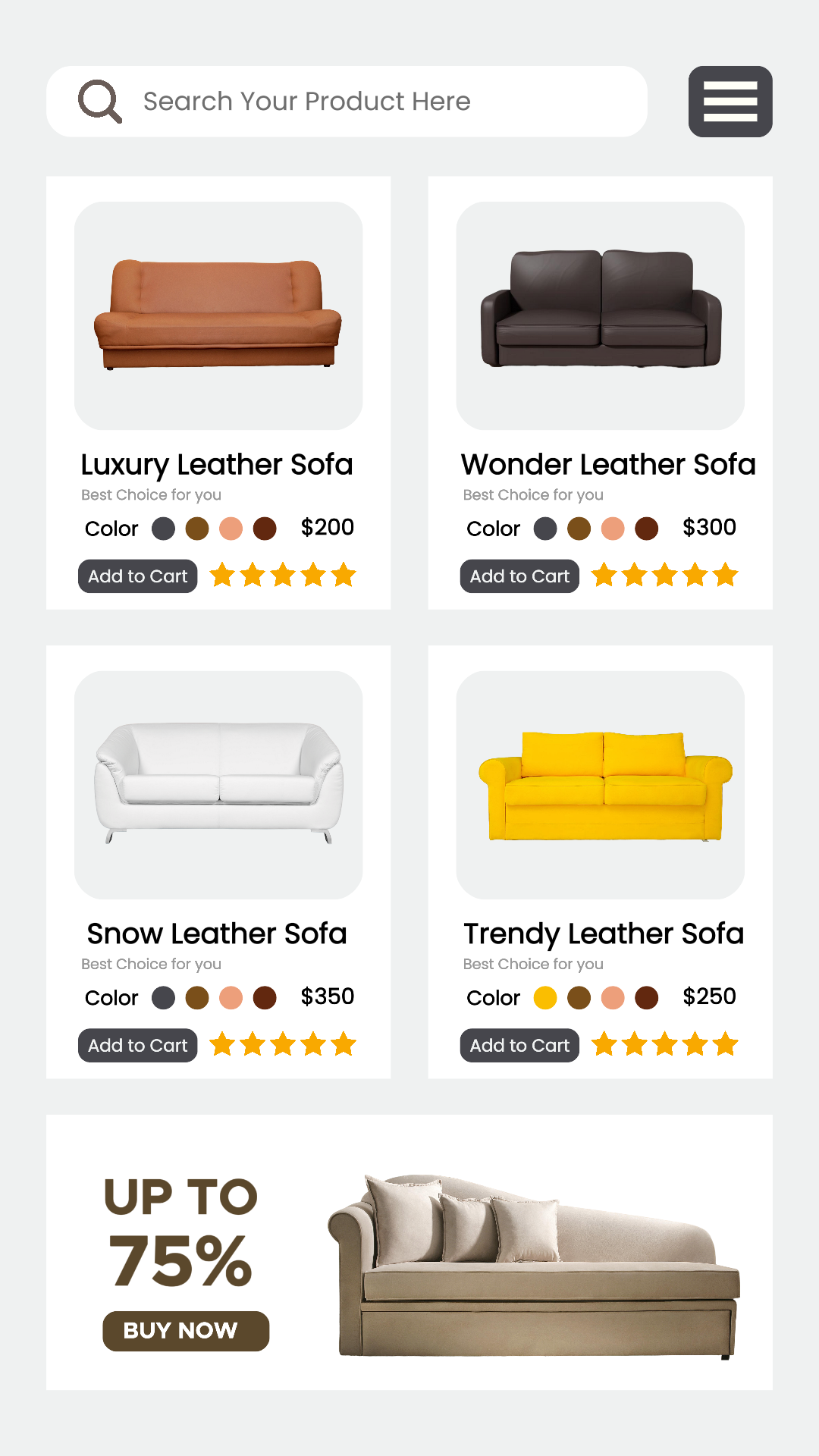Click the magnifying glass search icon
This screenshot has width=819, height=1456.
(99, 101)
